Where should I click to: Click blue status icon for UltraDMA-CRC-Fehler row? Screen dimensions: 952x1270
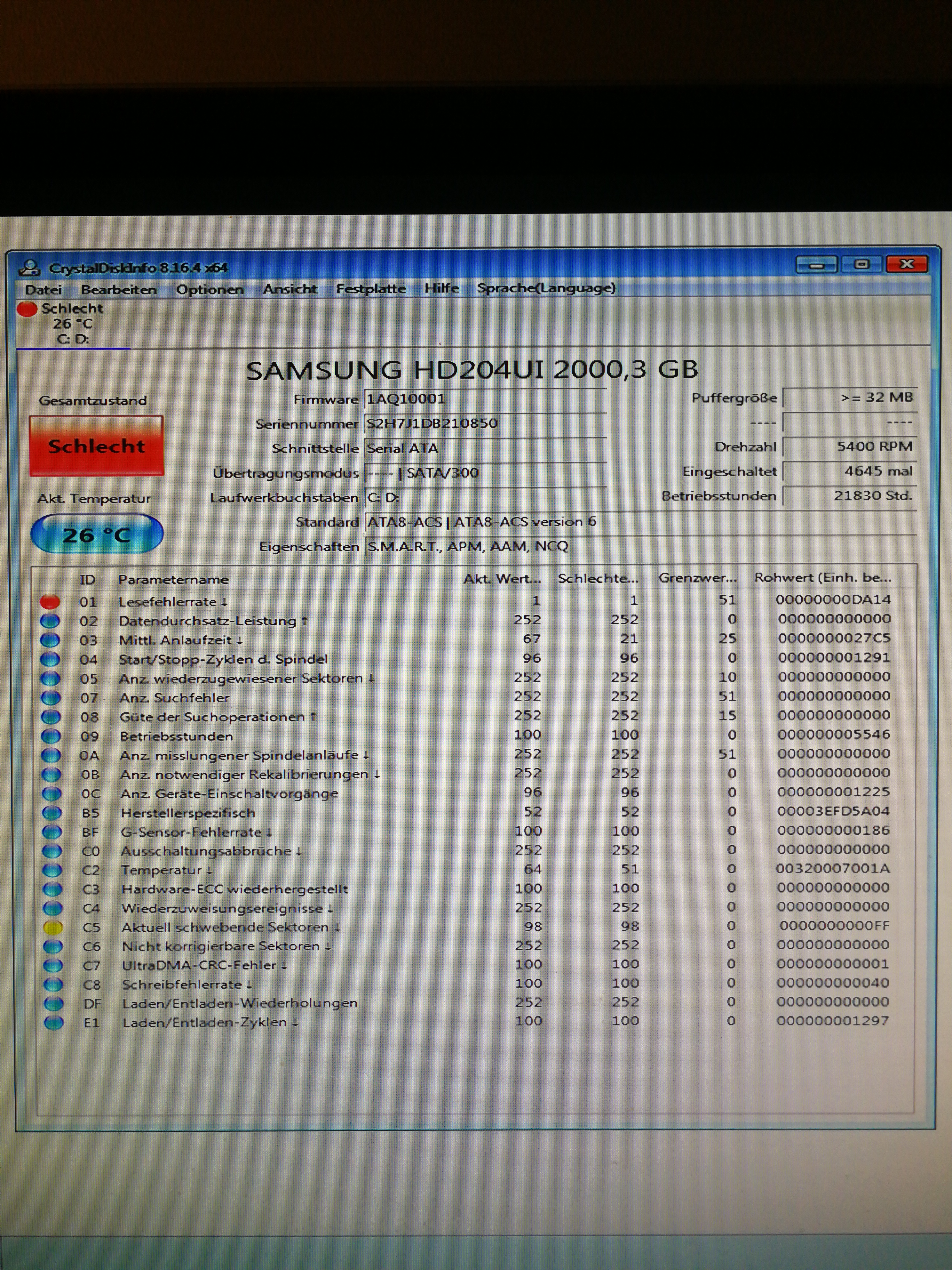(53, 966)
